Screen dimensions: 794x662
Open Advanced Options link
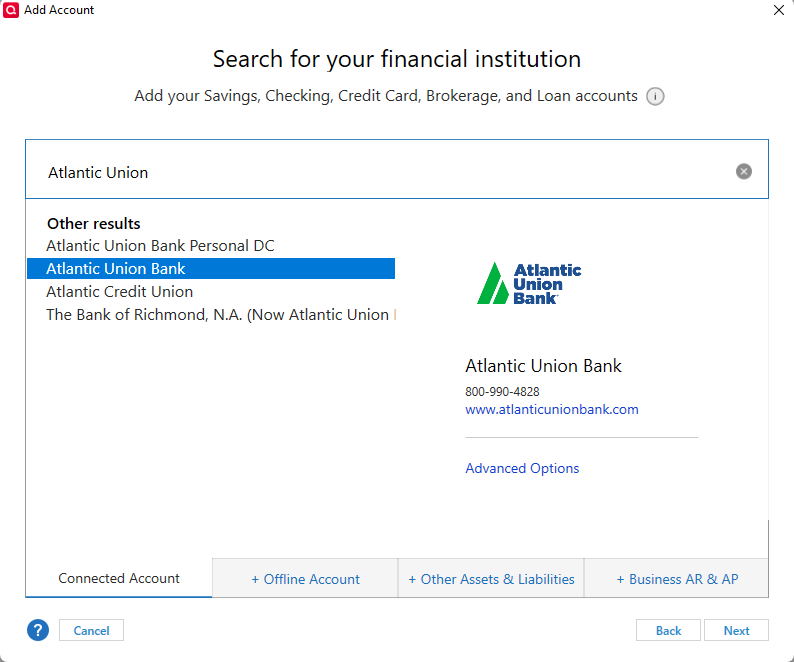(522, 468)
